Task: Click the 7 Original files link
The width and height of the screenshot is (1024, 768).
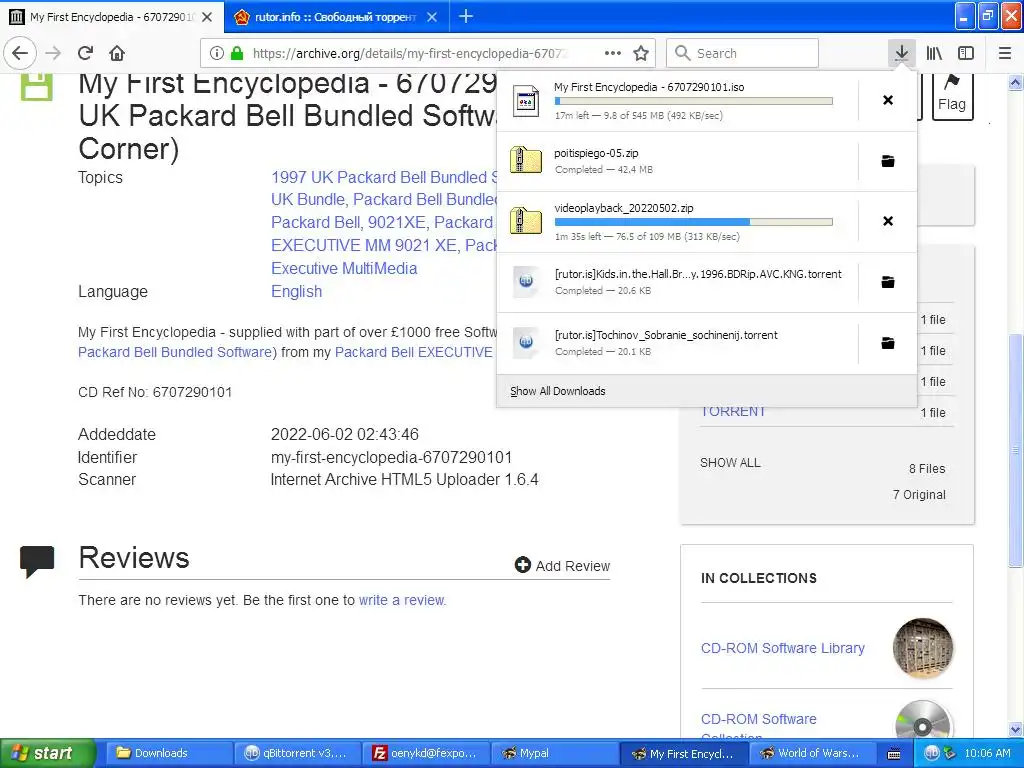Action: [919, 494]
